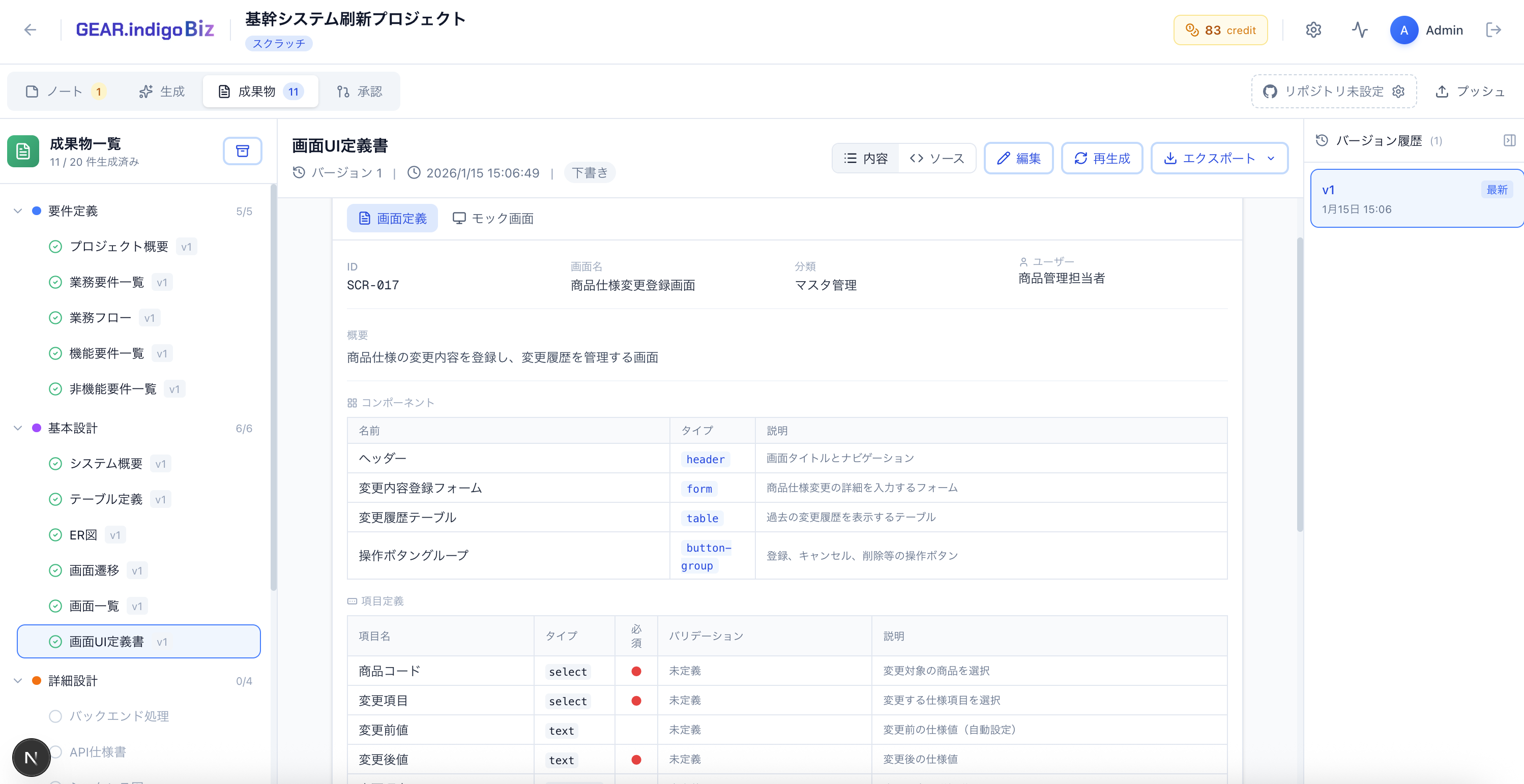This screenshot has width=1524, height=784.
Task: Click the 編集 button
Action: [1018, 159]
